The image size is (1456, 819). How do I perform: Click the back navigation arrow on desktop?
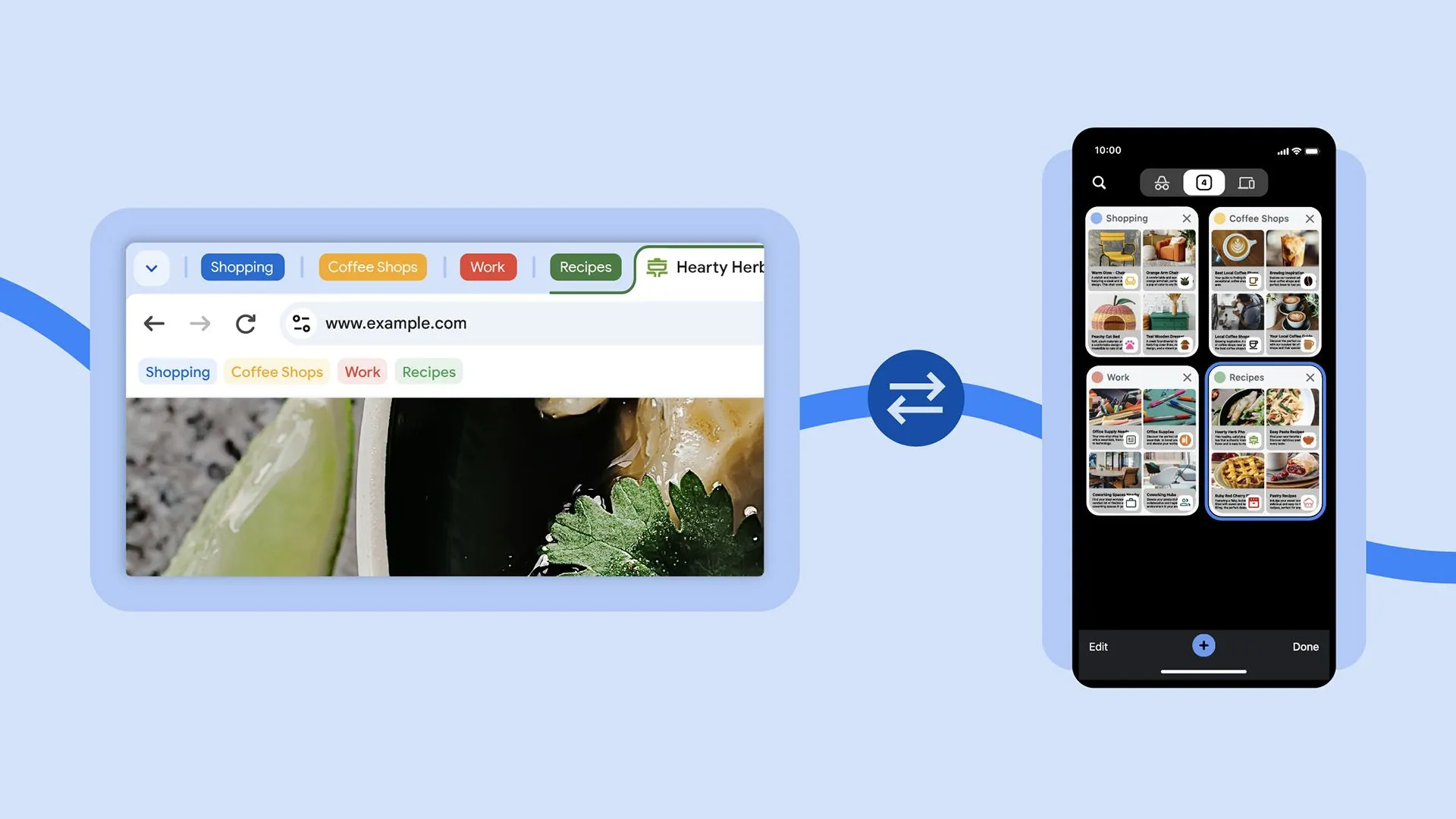click(x=153, y=323)
